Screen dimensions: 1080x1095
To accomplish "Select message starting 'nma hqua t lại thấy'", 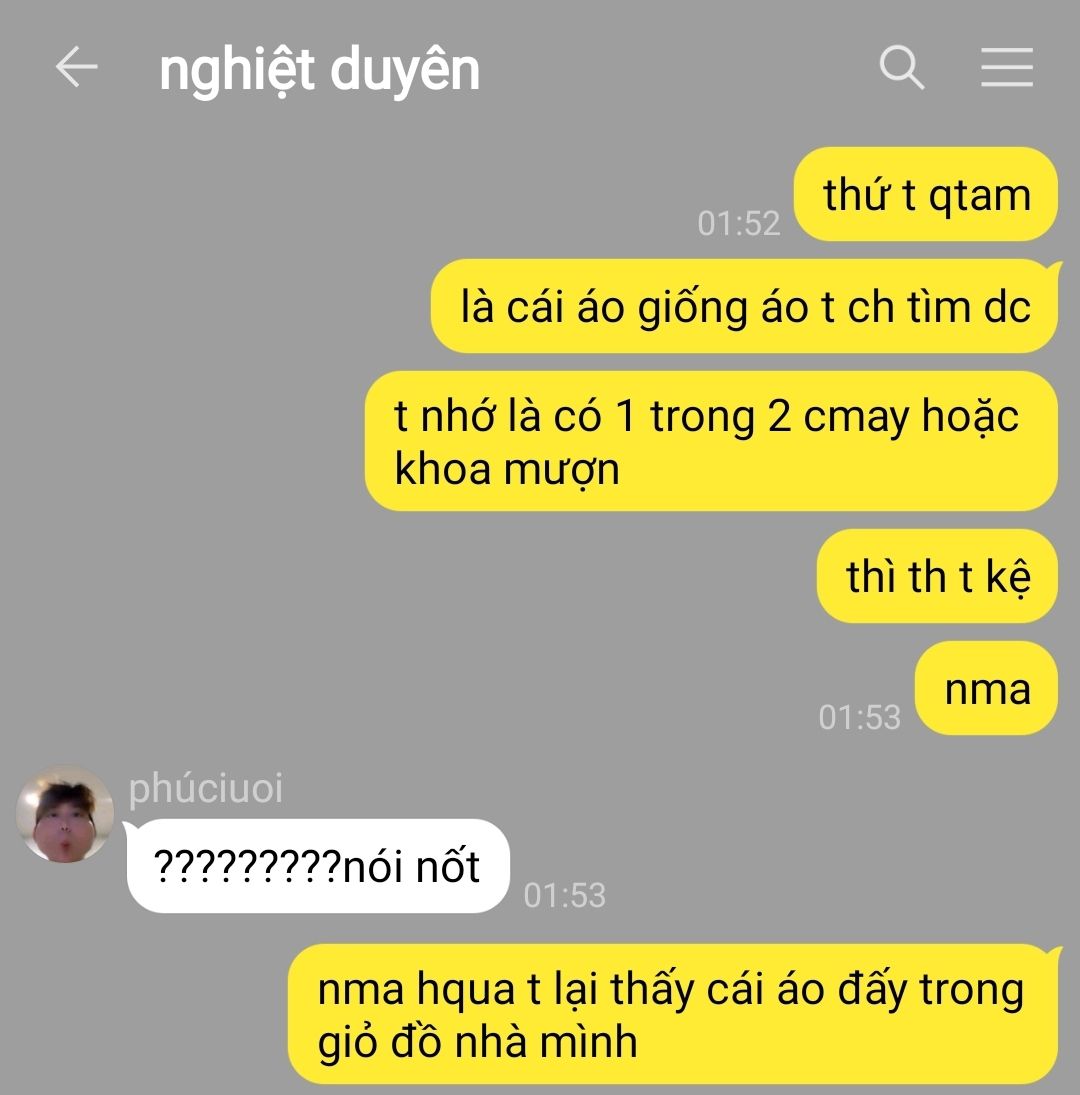I will tap(673, 1015).
